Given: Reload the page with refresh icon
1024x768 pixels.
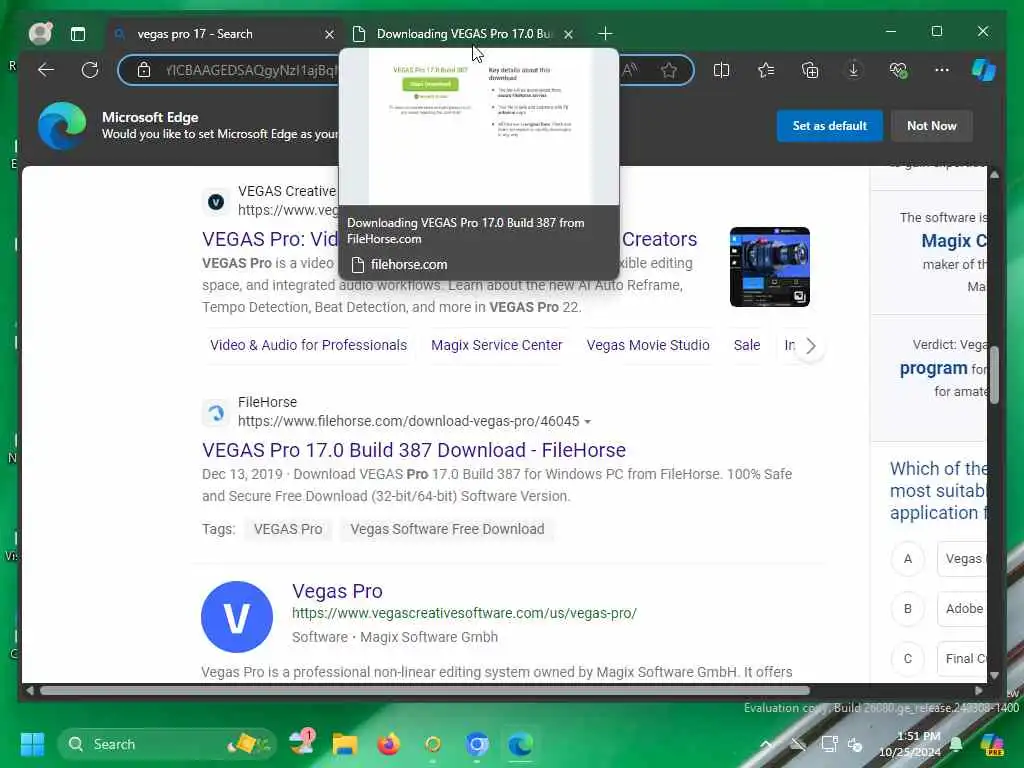Looking at the screenshot, I should click(89, 70).
